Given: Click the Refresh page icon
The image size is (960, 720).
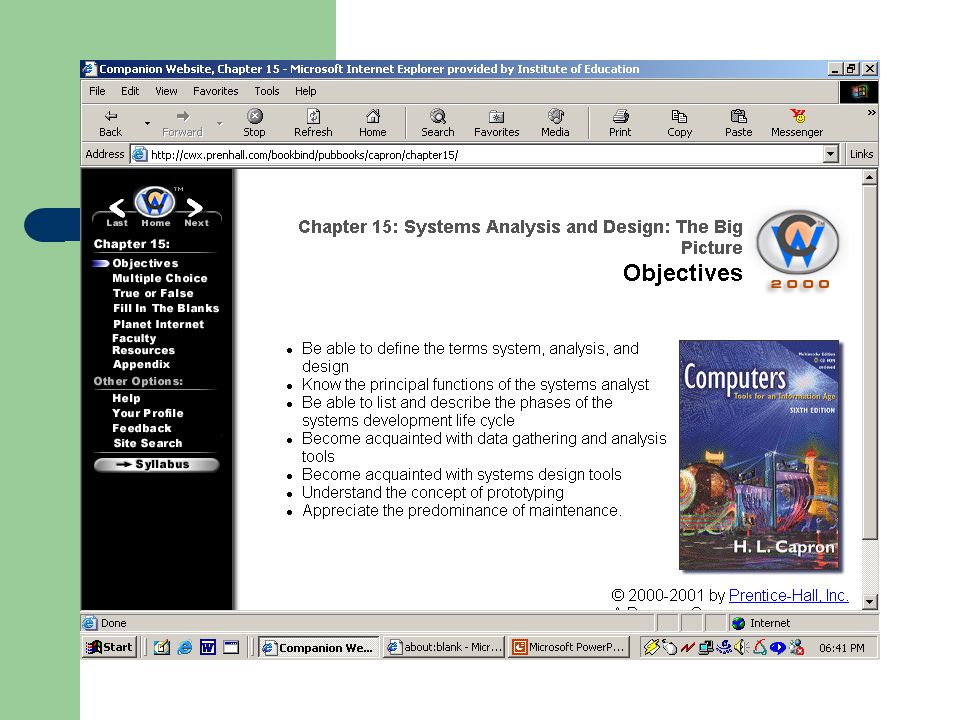Looking at the screenshot, I should pyautogui.click(x=313, y=116).
